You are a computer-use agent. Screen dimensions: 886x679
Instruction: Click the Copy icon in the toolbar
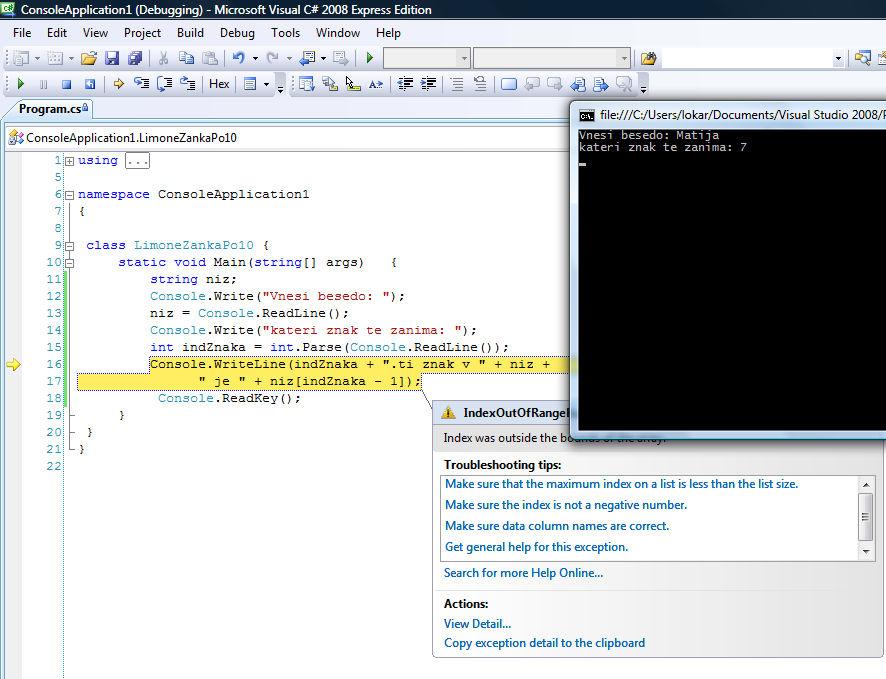[186, 58]
